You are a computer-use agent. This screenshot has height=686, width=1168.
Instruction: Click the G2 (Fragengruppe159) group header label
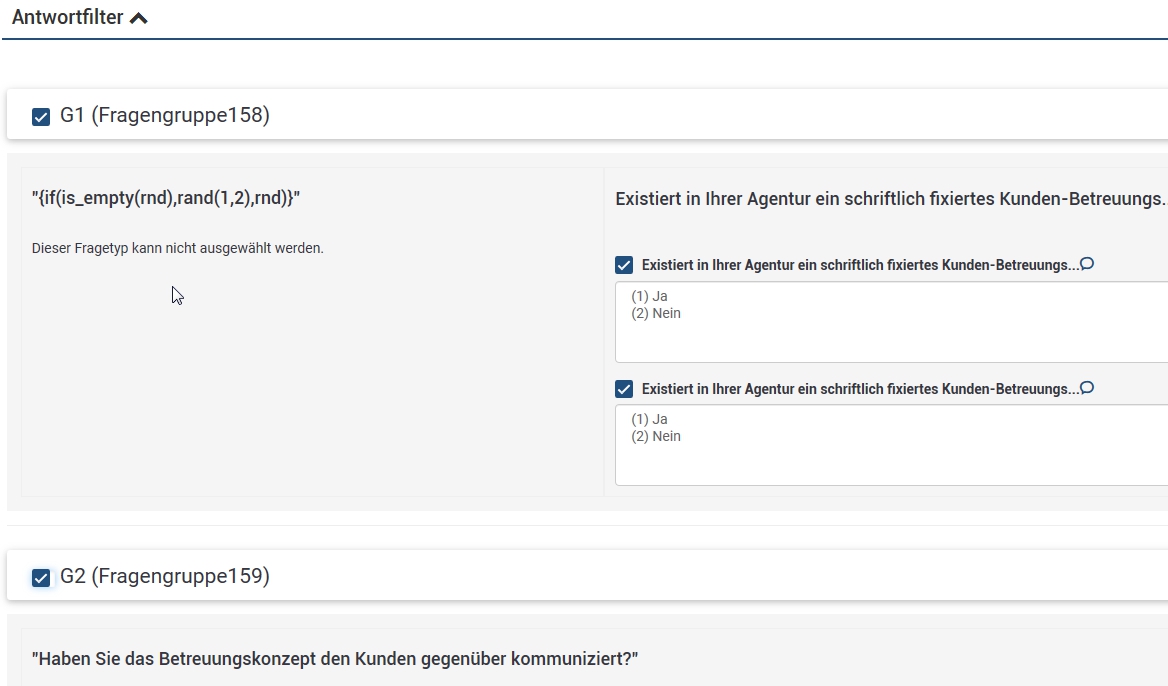(x=165, y=576)
